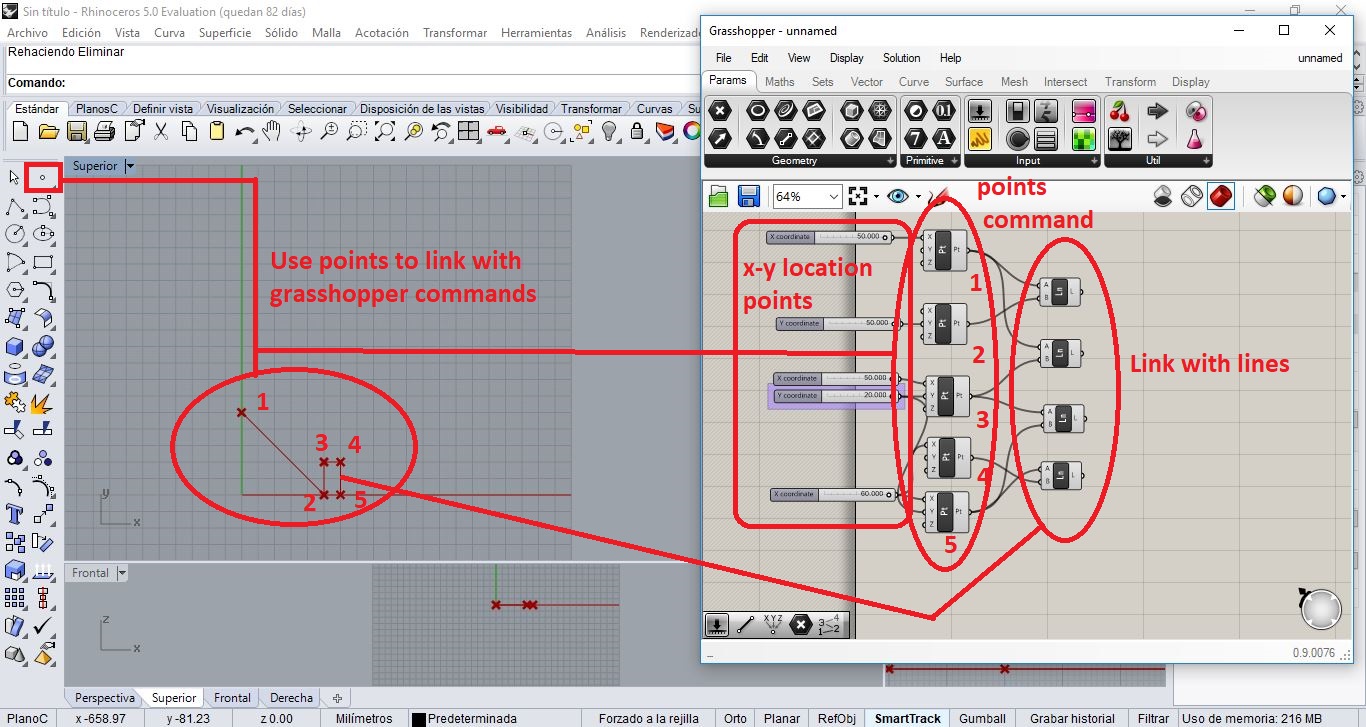1366x727 pixels.
Task: Click the light bulb hide-objects icon
Action: [609, 131]
